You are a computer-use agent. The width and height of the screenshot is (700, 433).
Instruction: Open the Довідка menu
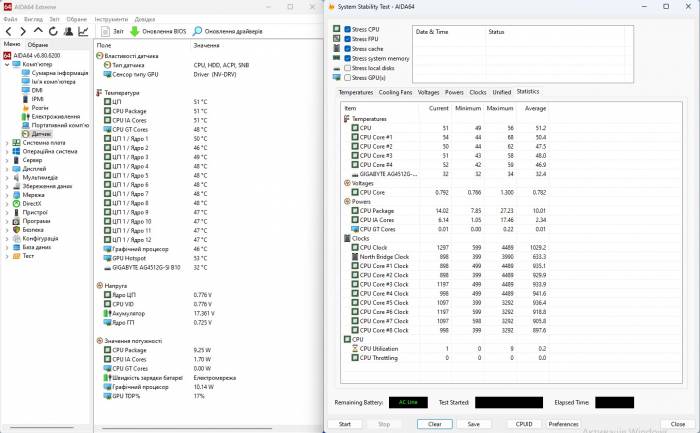[145, 19]
